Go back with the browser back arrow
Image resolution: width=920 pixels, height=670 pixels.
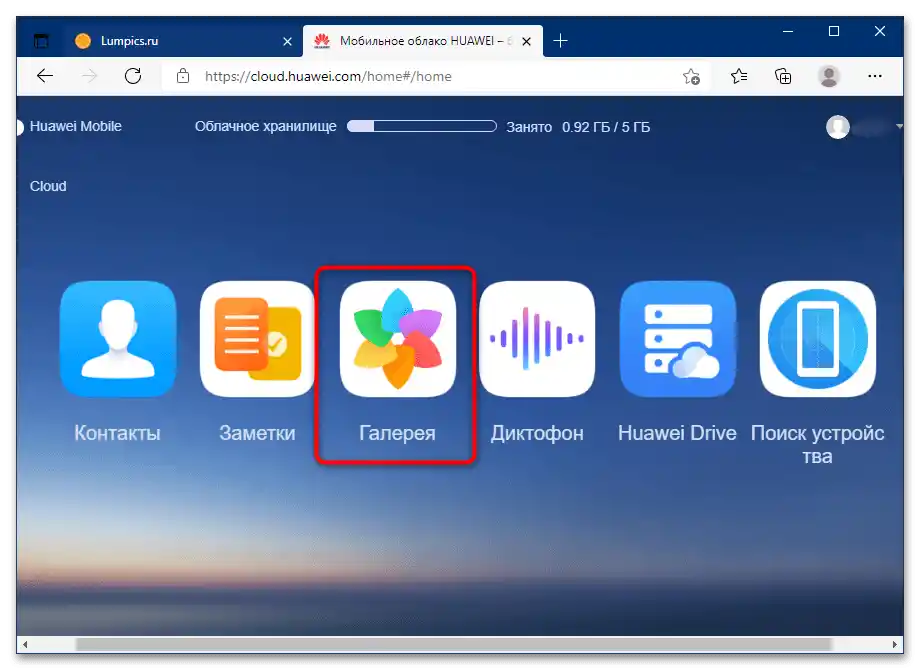coord(45,76)
